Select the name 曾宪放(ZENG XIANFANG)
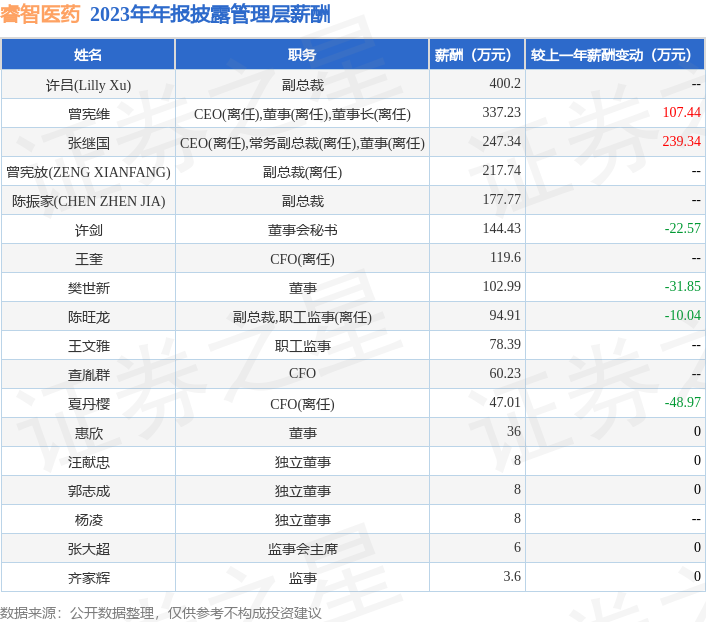Image resolution: width=706 pixels, height=622 pixels. point(88,172)
